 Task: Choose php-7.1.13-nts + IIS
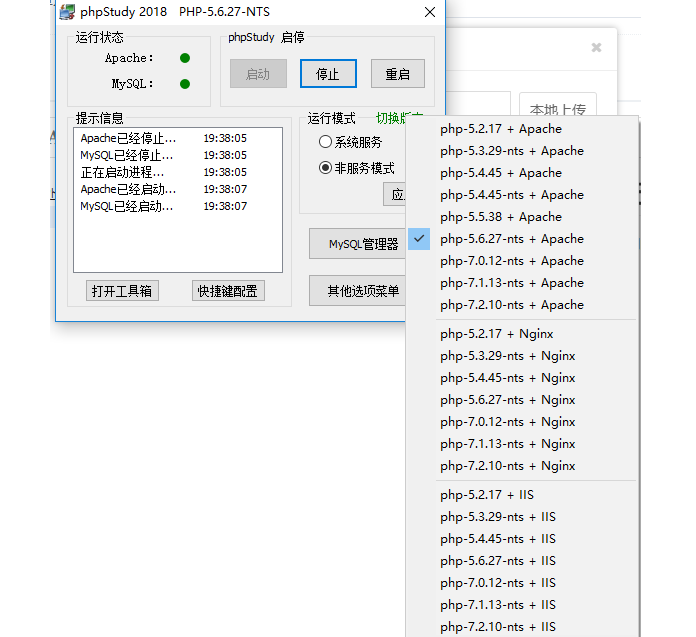coord(522,605)
